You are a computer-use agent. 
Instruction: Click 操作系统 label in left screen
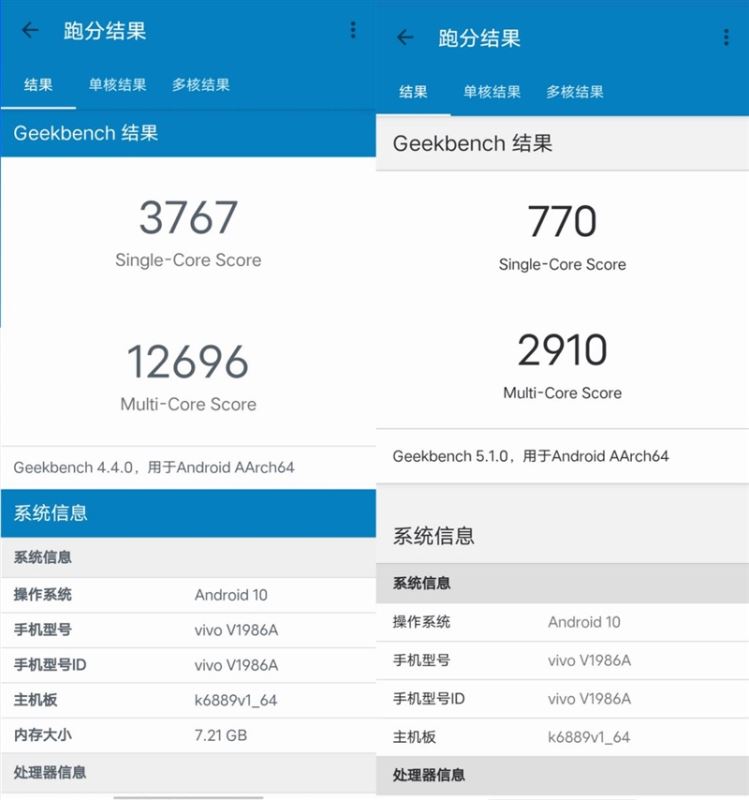pyautogui.click(x=42, y=595)
